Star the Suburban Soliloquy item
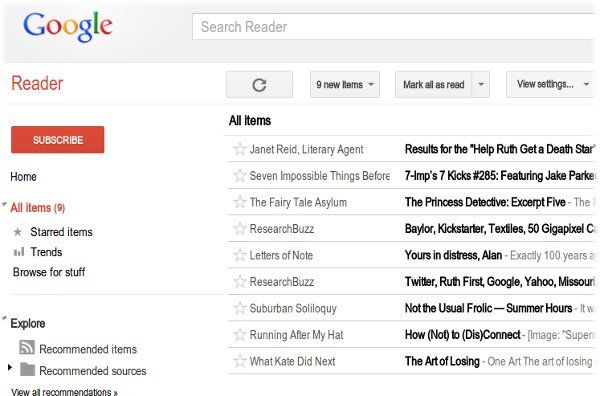 pyautogui.click(x=240, y=308)
